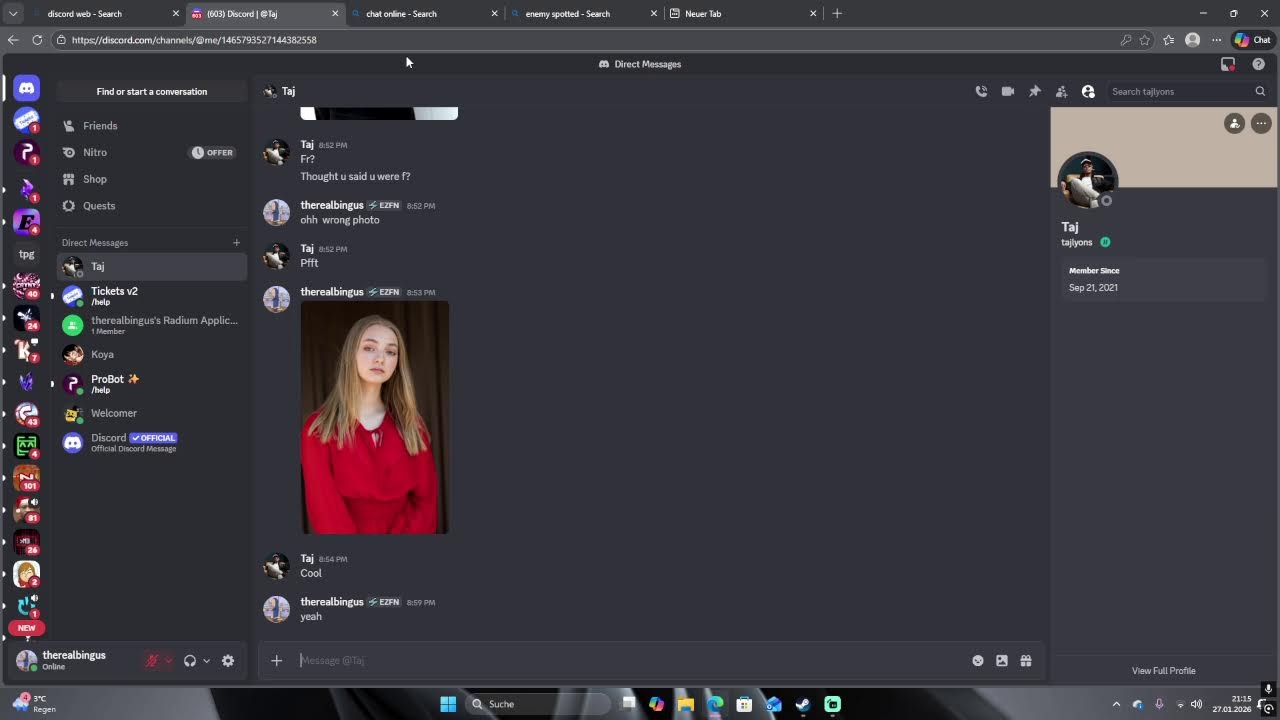Click View Full Profile link
The image size is (1280, 720).
coord(1163,671)
